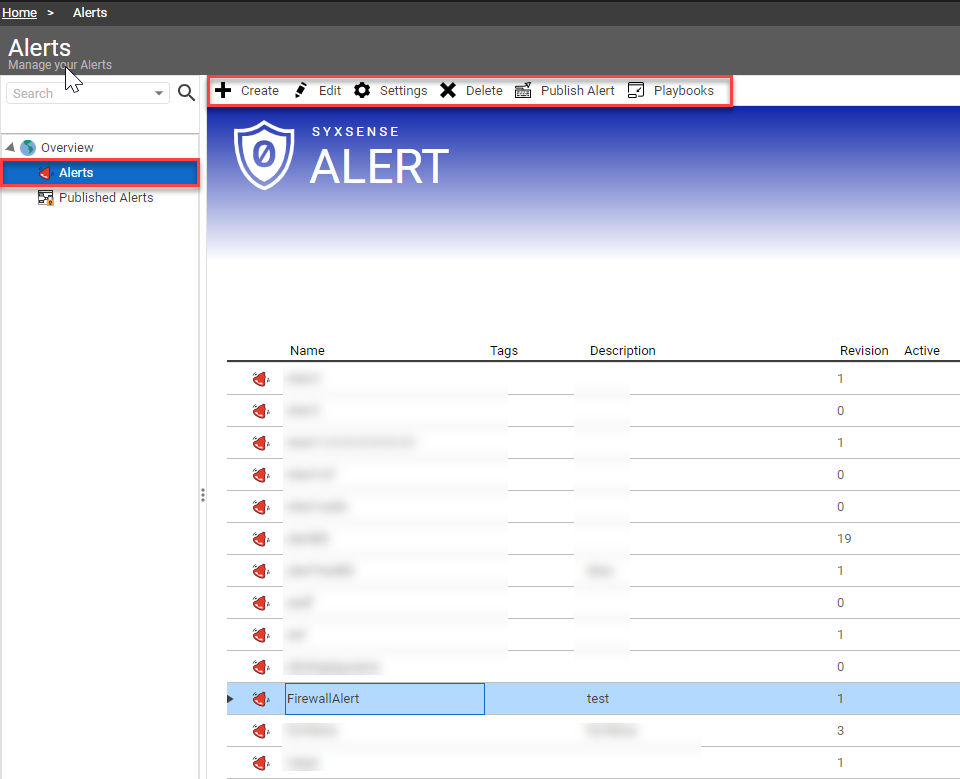The width and height of the screenshot is (960, 779).
Task: Sort by the Name column header
Action: [307, 350]
